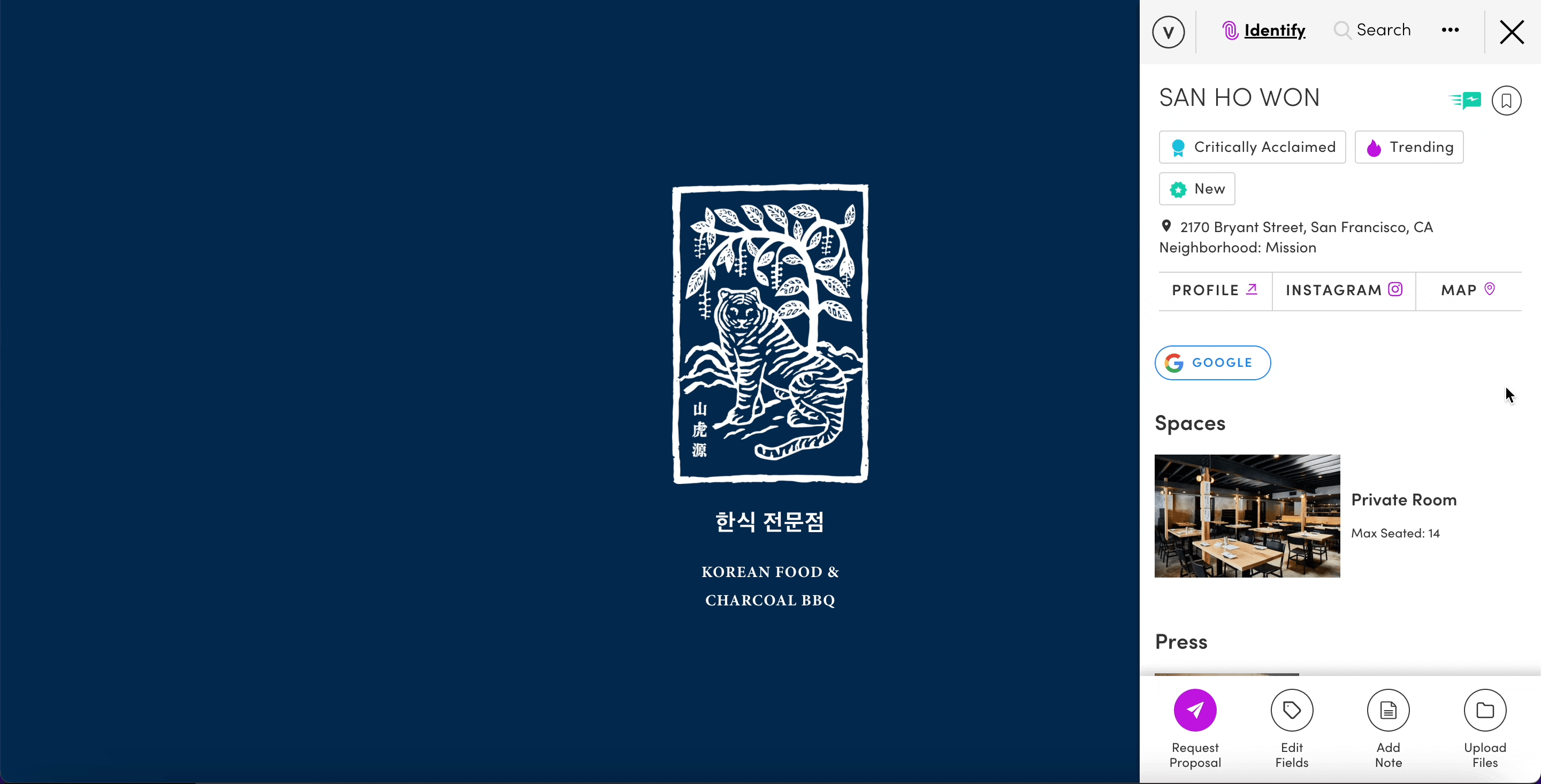This screenshot has height=784, width=1541.
Task: Open the MAP link
Action: (1468, 290)
